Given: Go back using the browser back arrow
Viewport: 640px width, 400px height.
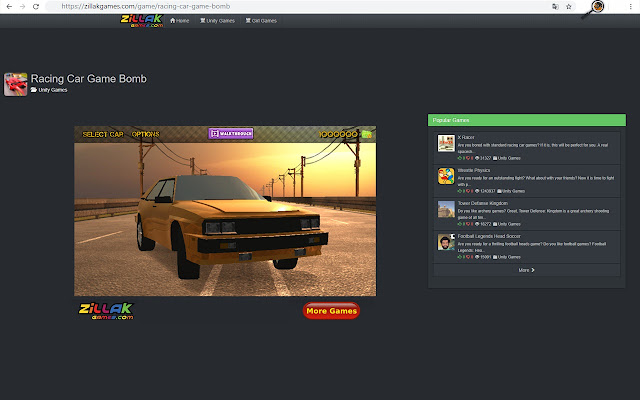Looking at the screenshot, I should click(x=9, y=7).
